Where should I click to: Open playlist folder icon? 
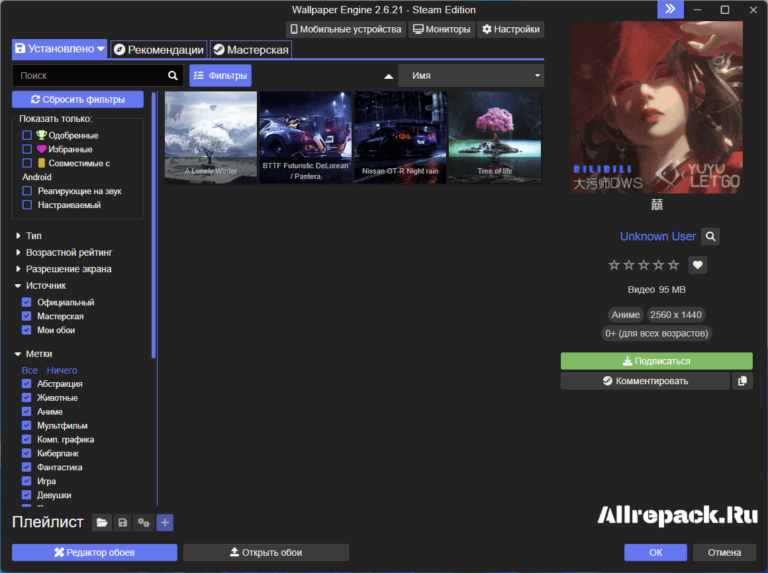(102, 523)
